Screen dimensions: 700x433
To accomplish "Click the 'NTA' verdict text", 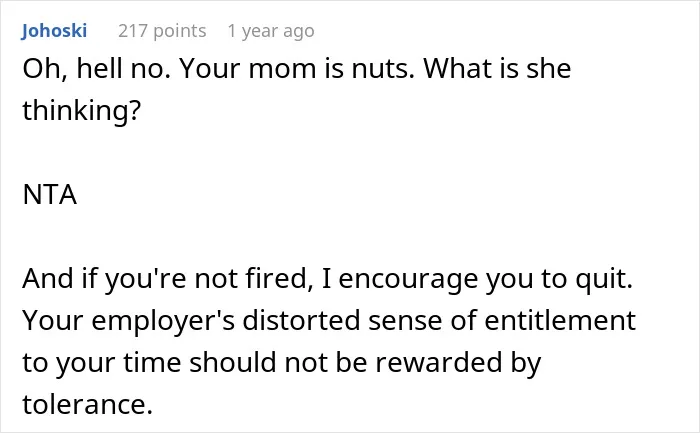I will click(x=50, y=195).
